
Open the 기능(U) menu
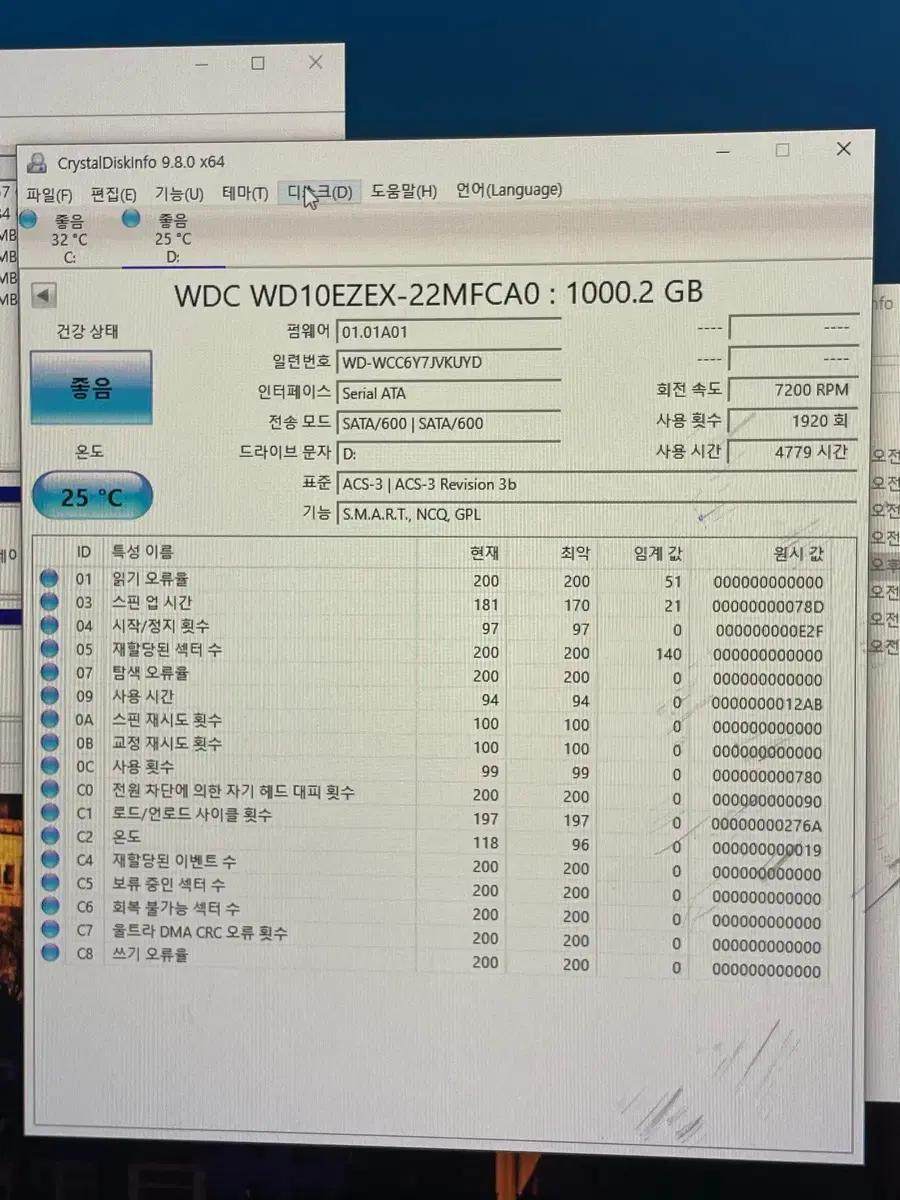(179, 193)
